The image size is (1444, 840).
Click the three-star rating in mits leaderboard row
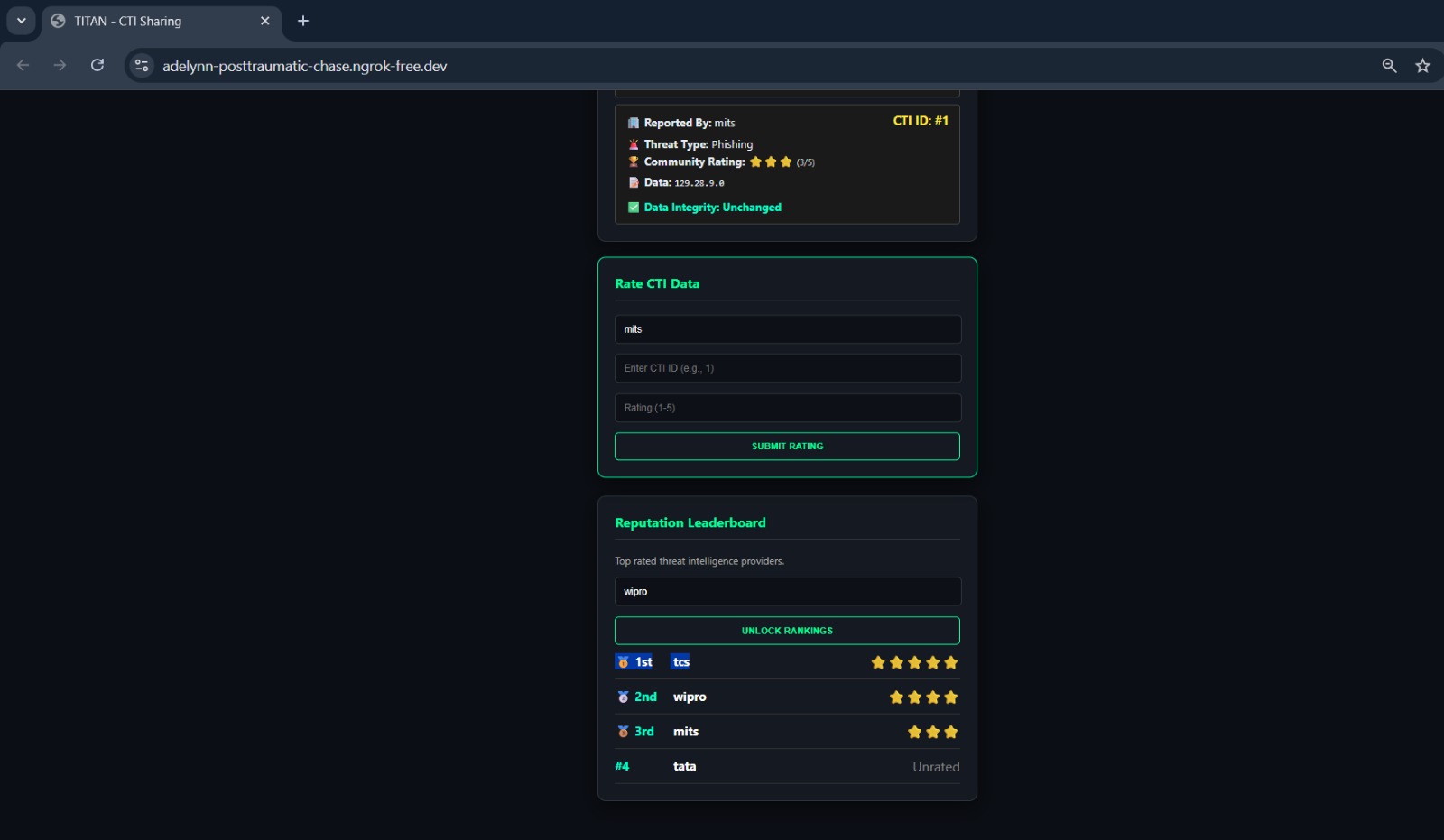[932, 732]
